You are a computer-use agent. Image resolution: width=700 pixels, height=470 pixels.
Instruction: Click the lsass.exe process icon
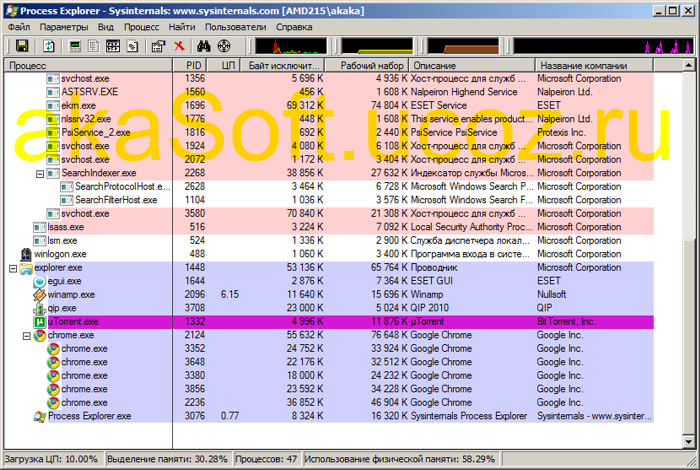tap(39, 227)
